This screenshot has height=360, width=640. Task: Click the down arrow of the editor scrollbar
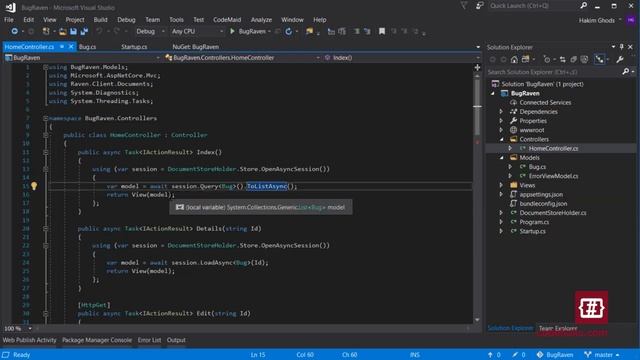477,320
